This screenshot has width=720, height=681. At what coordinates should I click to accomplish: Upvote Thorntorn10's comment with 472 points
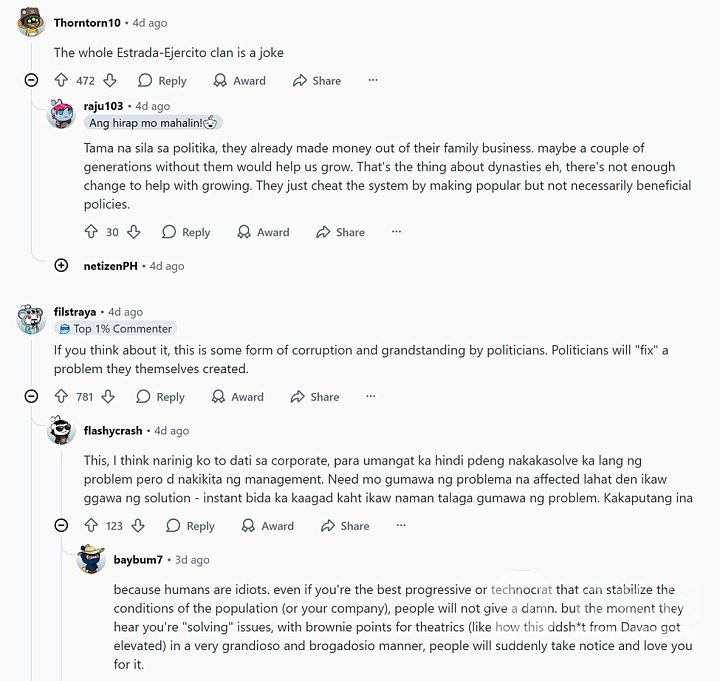click(x=61, y=81)
